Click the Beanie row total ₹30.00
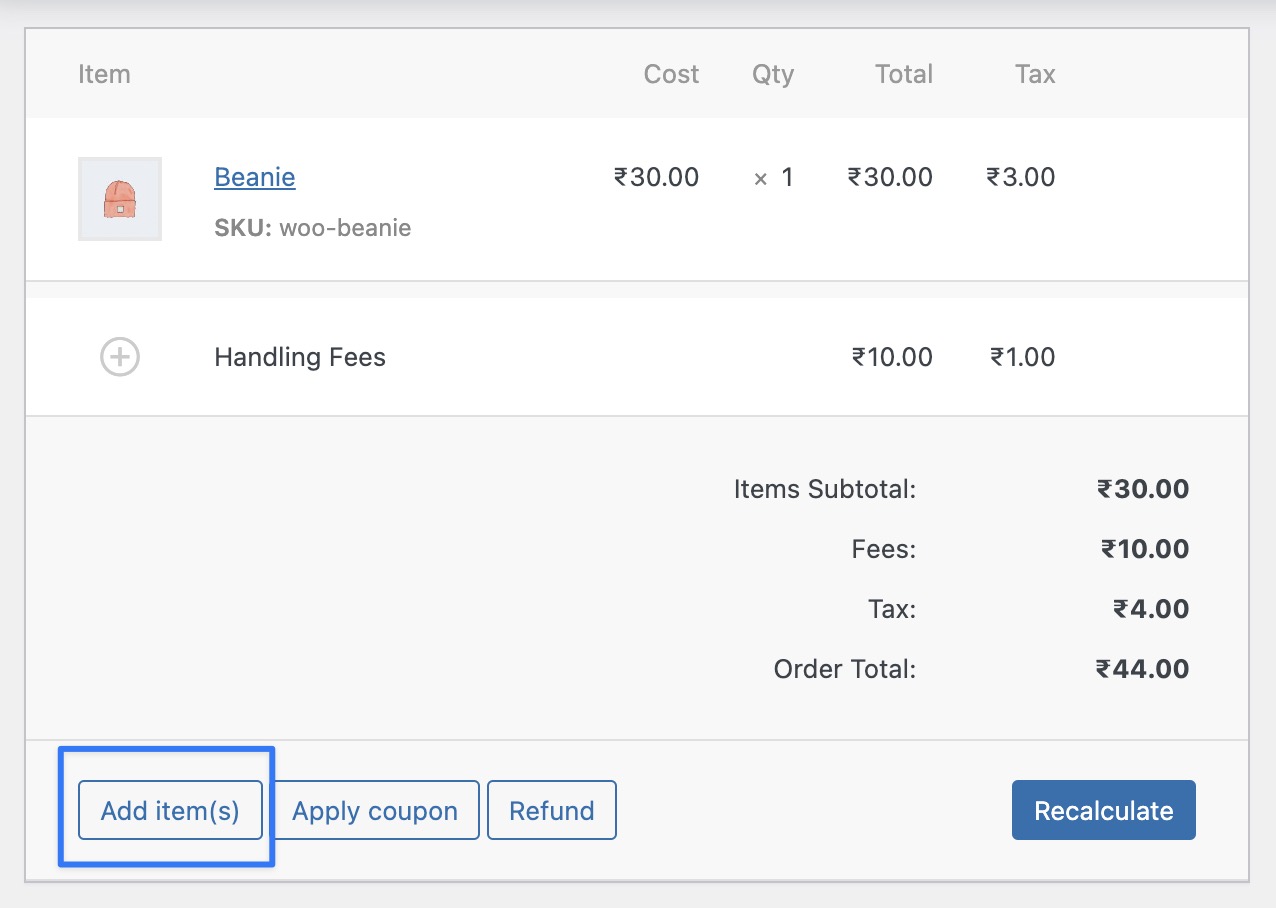The image size is (1276, 908). tap(890, 177)
